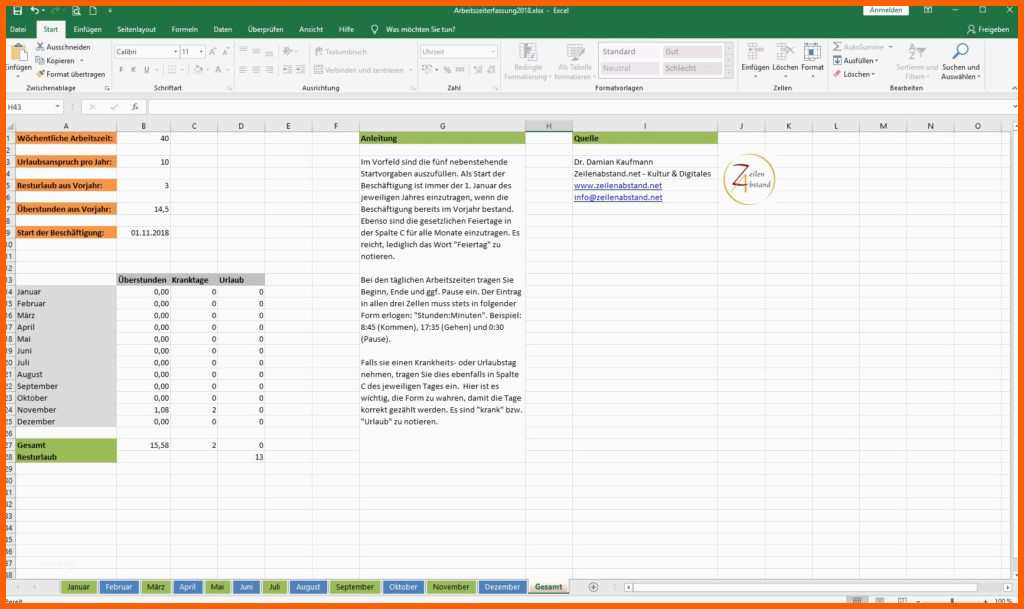Expand the Calibri font name dropdown

[x=175, y=52]
